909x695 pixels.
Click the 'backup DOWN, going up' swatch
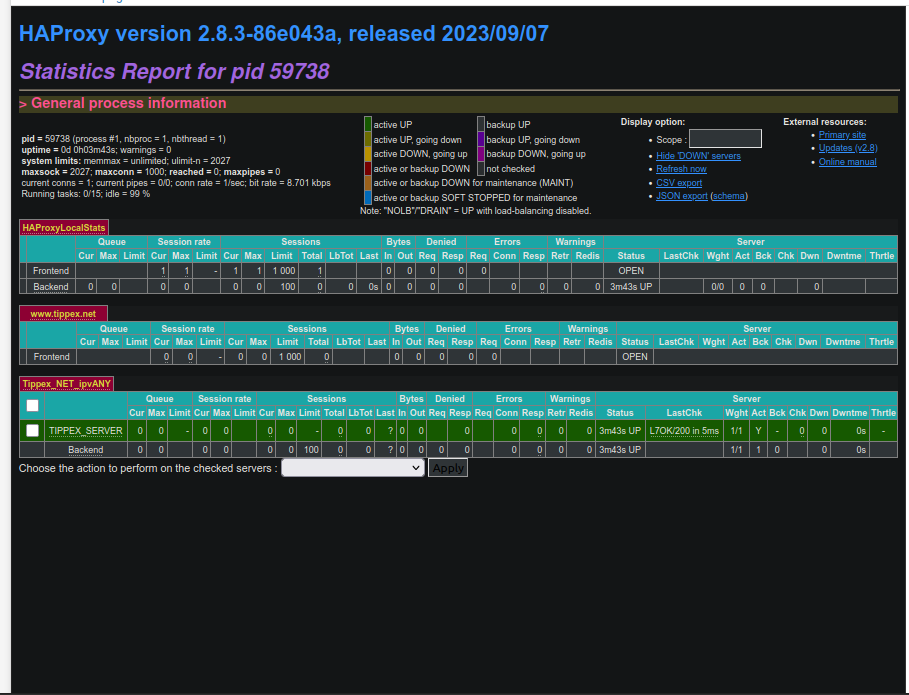pyautogui.click(x=481, y=154)
